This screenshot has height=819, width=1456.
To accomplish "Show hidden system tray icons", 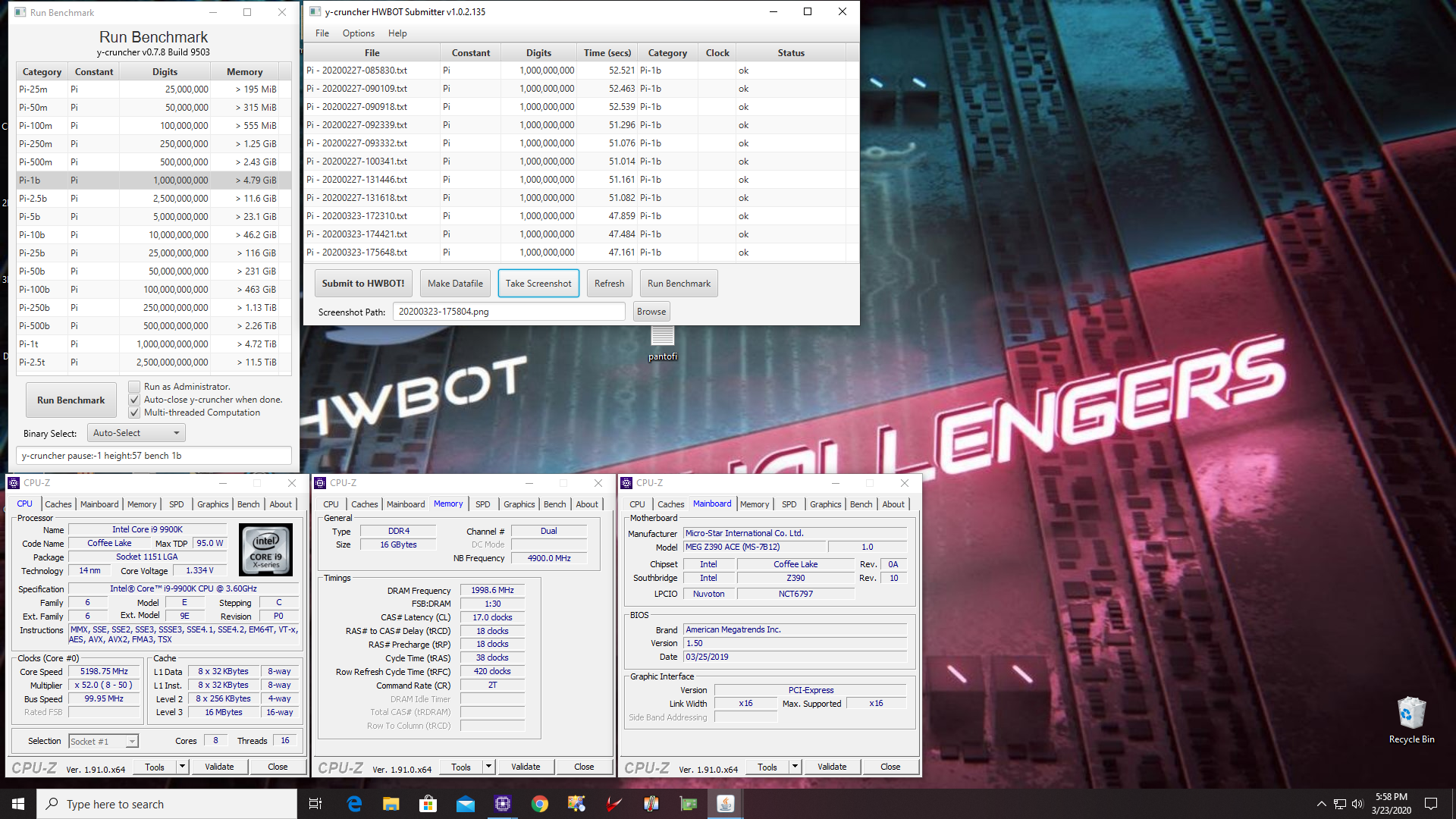I will coord(1321,804).
